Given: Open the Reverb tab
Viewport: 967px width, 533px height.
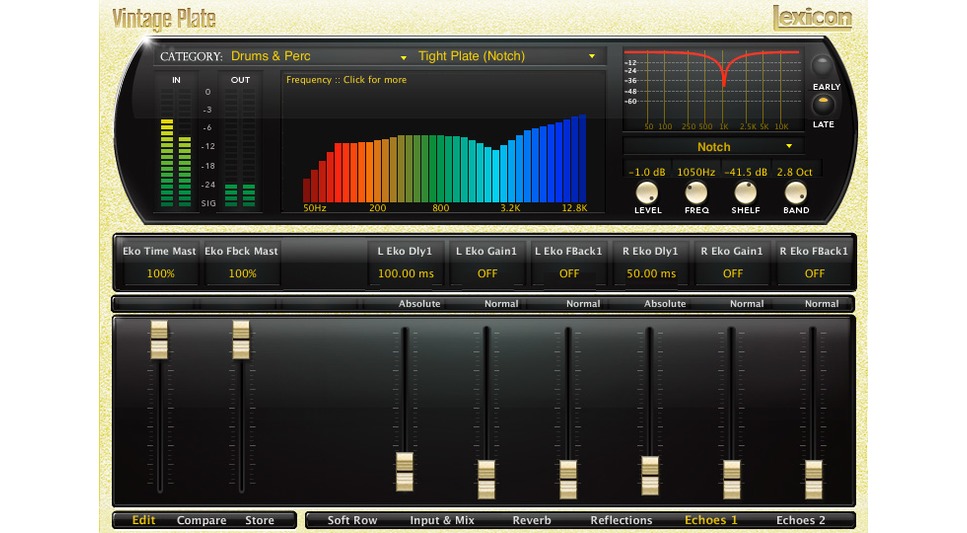Looking at the screenshot, I should coord(532,520).
